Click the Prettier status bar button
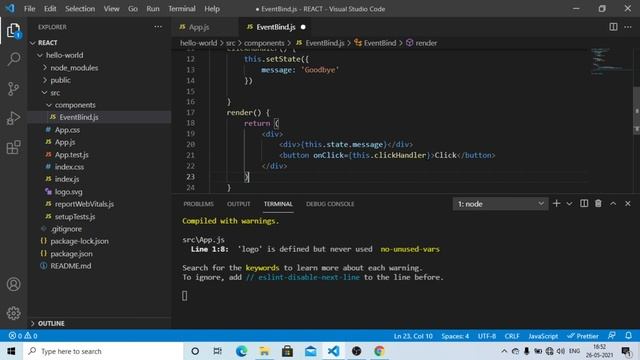 583,336
